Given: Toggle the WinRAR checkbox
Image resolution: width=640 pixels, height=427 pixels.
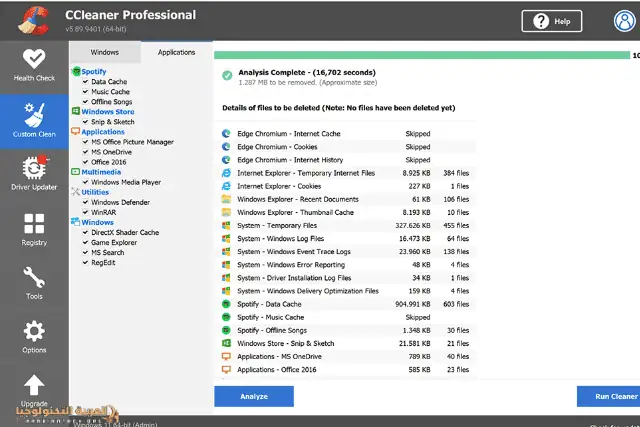Looking at the screenshot, I should click(x=85, y=212).
